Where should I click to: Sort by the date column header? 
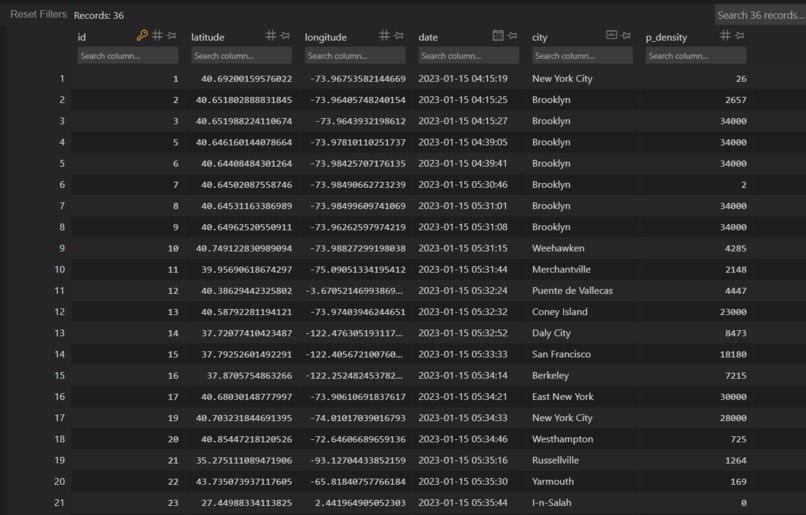(x=428, y=37)
